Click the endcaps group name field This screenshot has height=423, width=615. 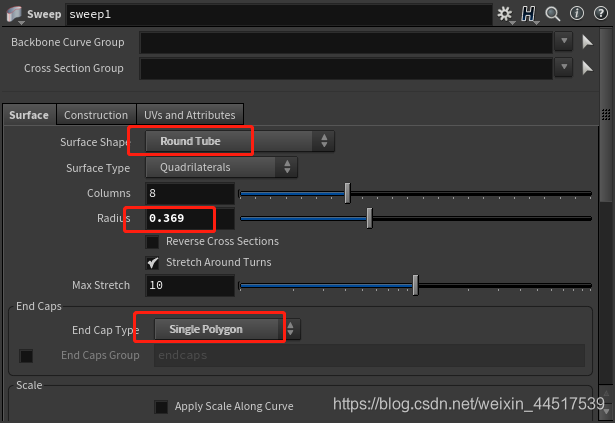tap(369, 356)
